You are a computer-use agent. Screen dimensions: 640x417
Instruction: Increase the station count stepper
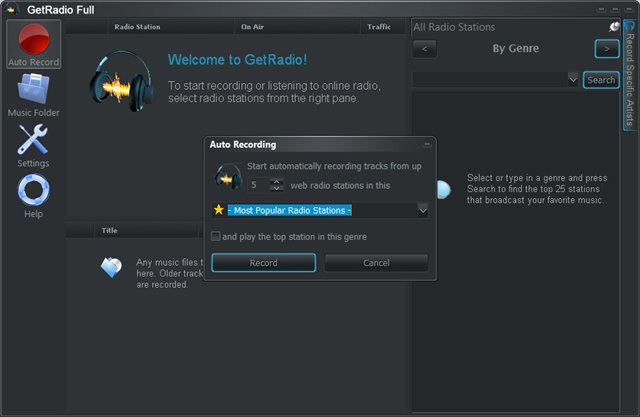pyautogui.click(x=277, y=181)
